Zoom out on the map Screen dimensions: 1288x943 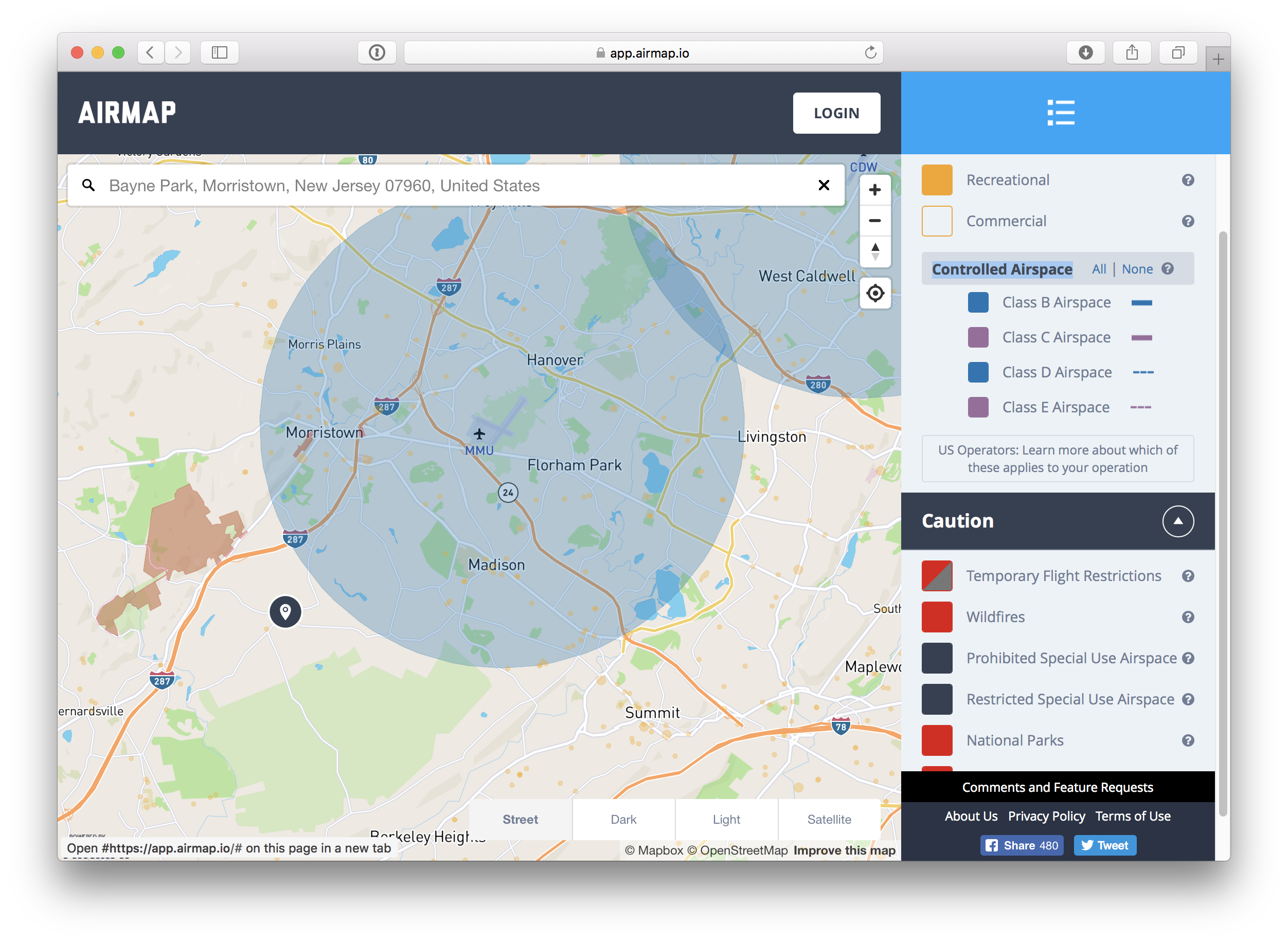pyautogui.click(x=874, y=221)
